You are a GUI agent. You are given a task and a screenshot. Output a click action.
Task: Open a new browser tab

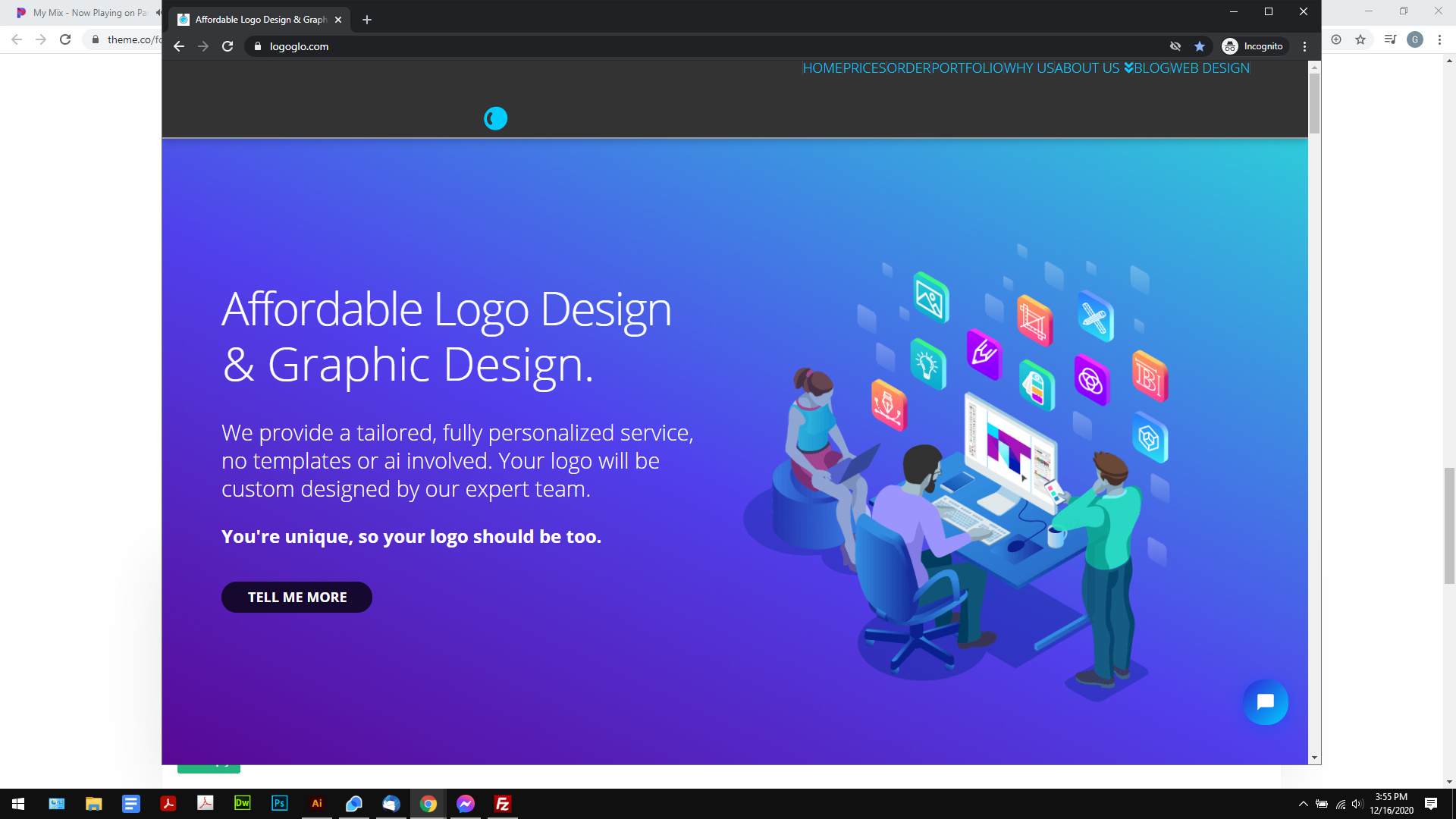pos(367,20)
